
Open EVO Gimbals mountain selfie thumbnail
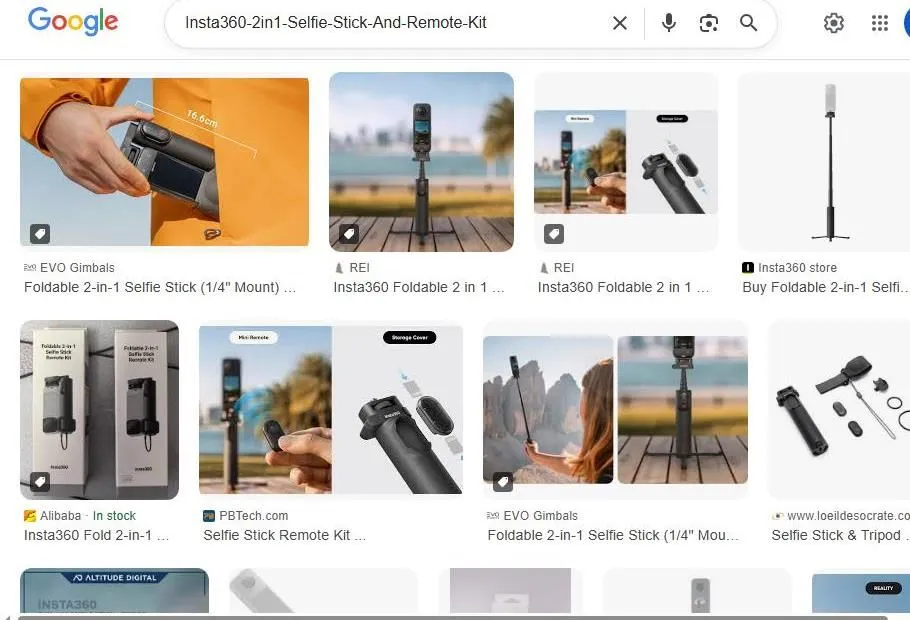615,410
